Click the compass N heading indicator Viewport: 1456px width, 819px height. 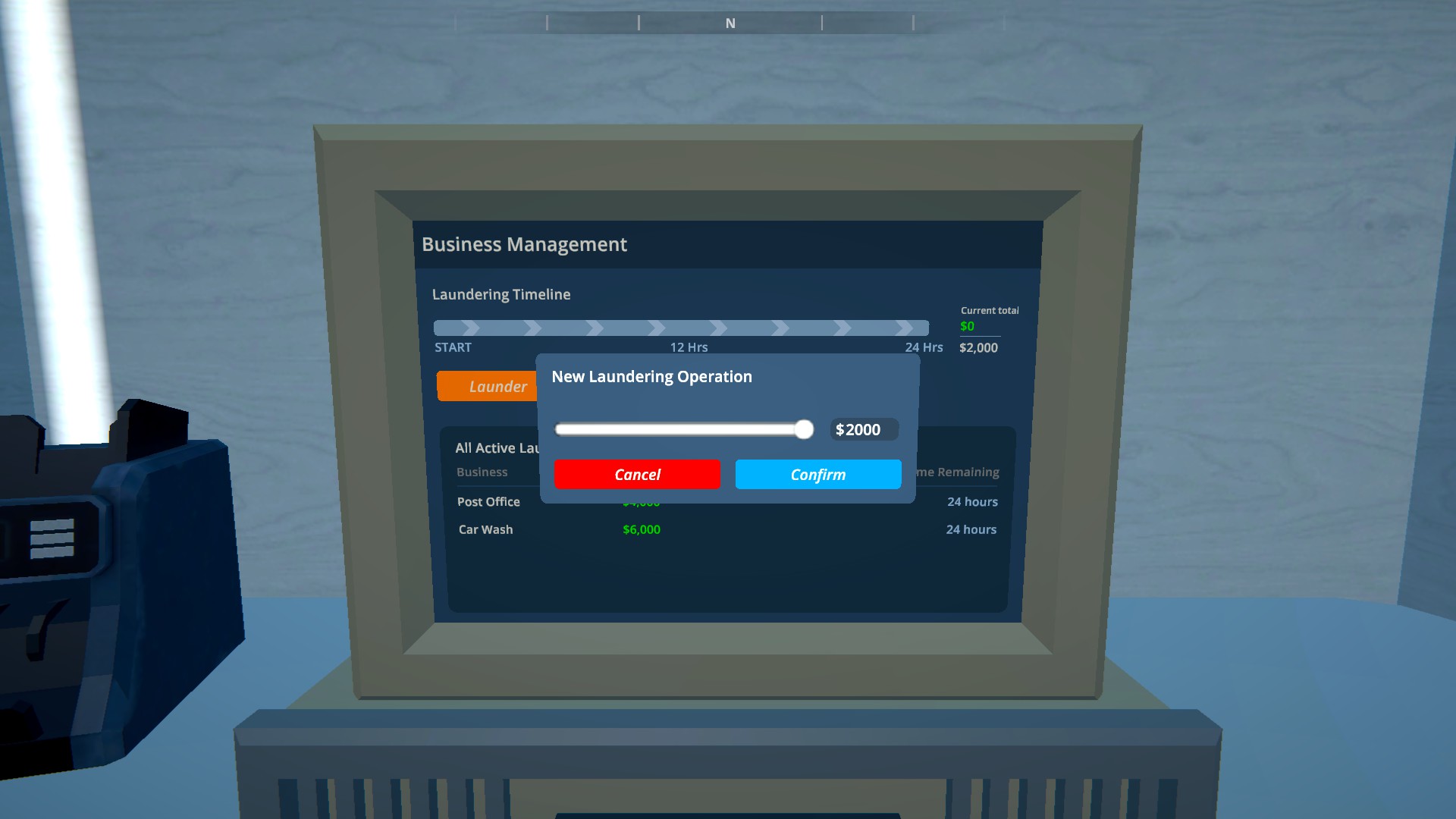point(730,24)
